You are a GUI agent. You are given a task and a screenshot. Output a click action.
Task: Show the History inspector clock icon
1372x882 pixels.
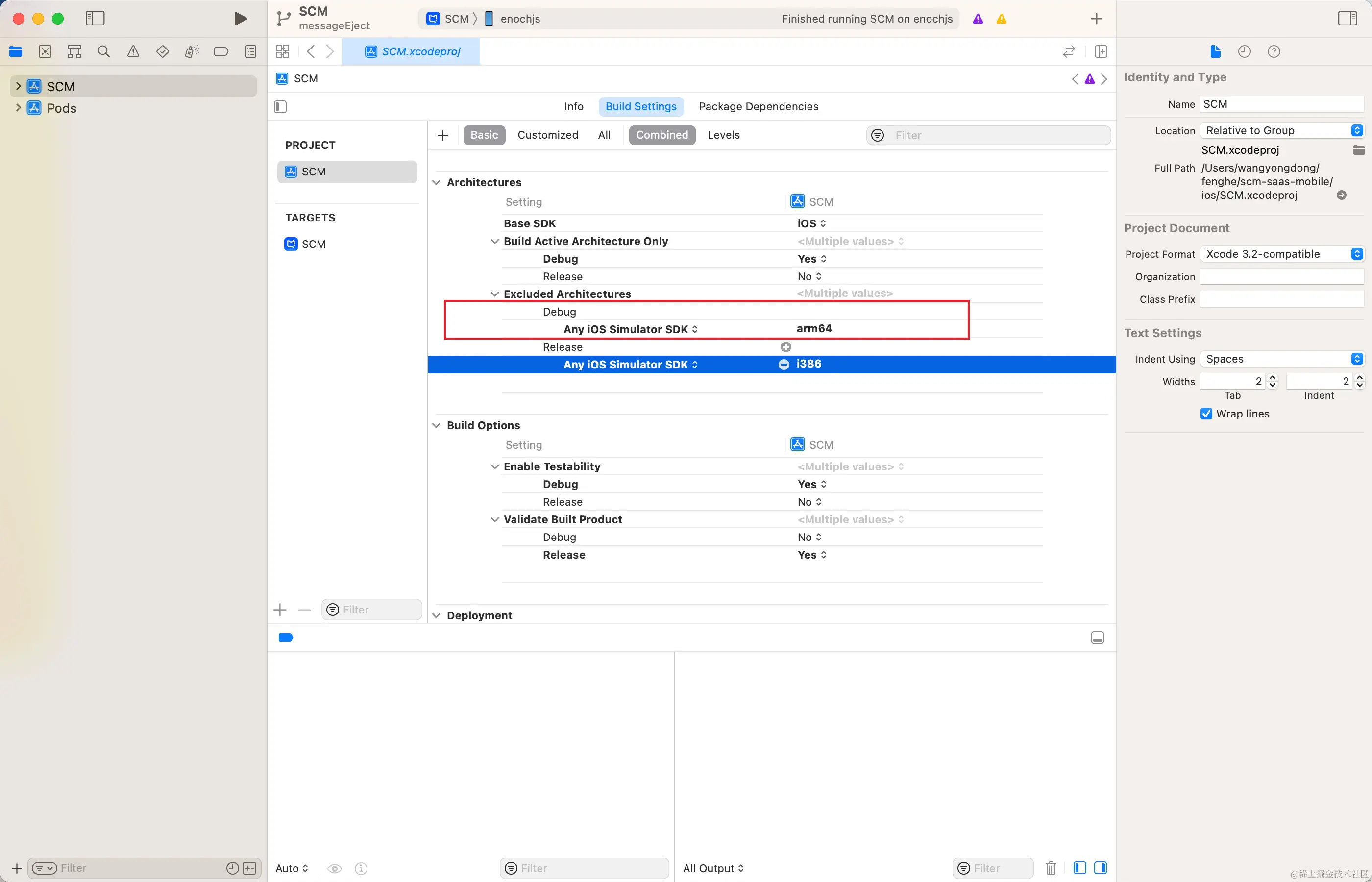click(1244, 51)
